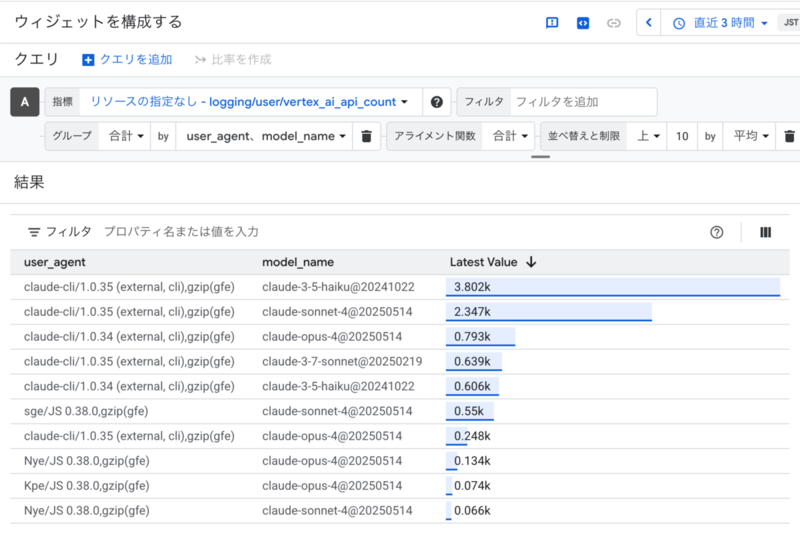This screenshot has width=800, height=533.
Task: Click value 0.248k cell
Action: [x=472, y=436]
